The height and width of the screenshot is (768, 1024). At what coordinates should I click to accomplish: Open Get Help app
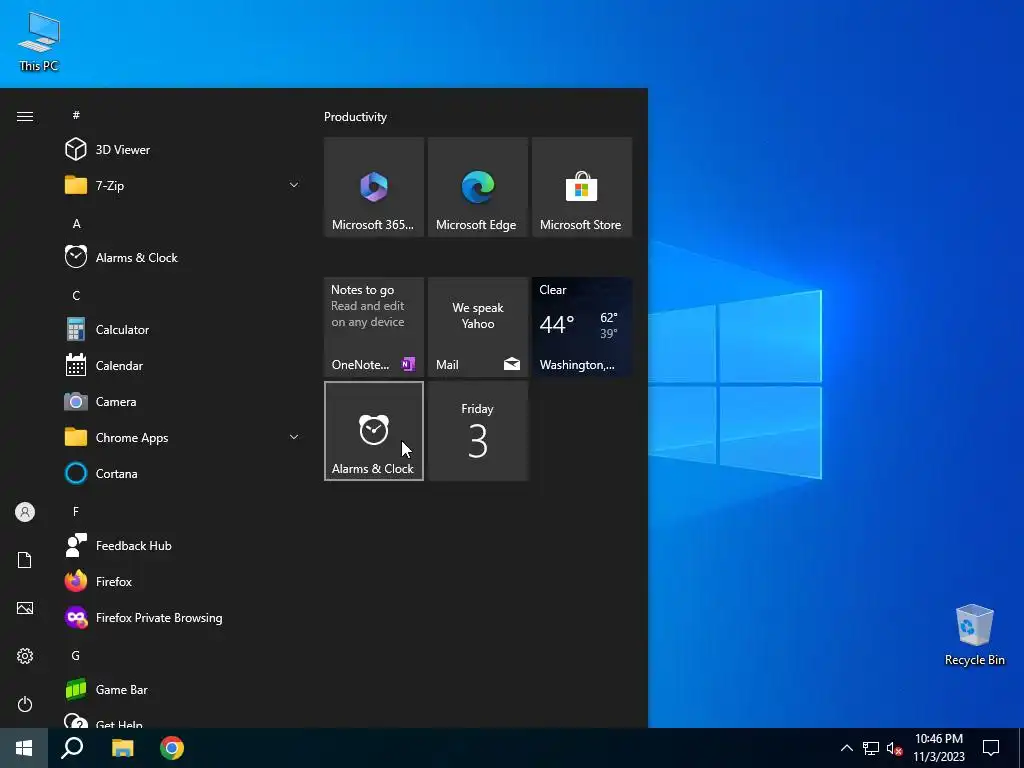(182, 719)
